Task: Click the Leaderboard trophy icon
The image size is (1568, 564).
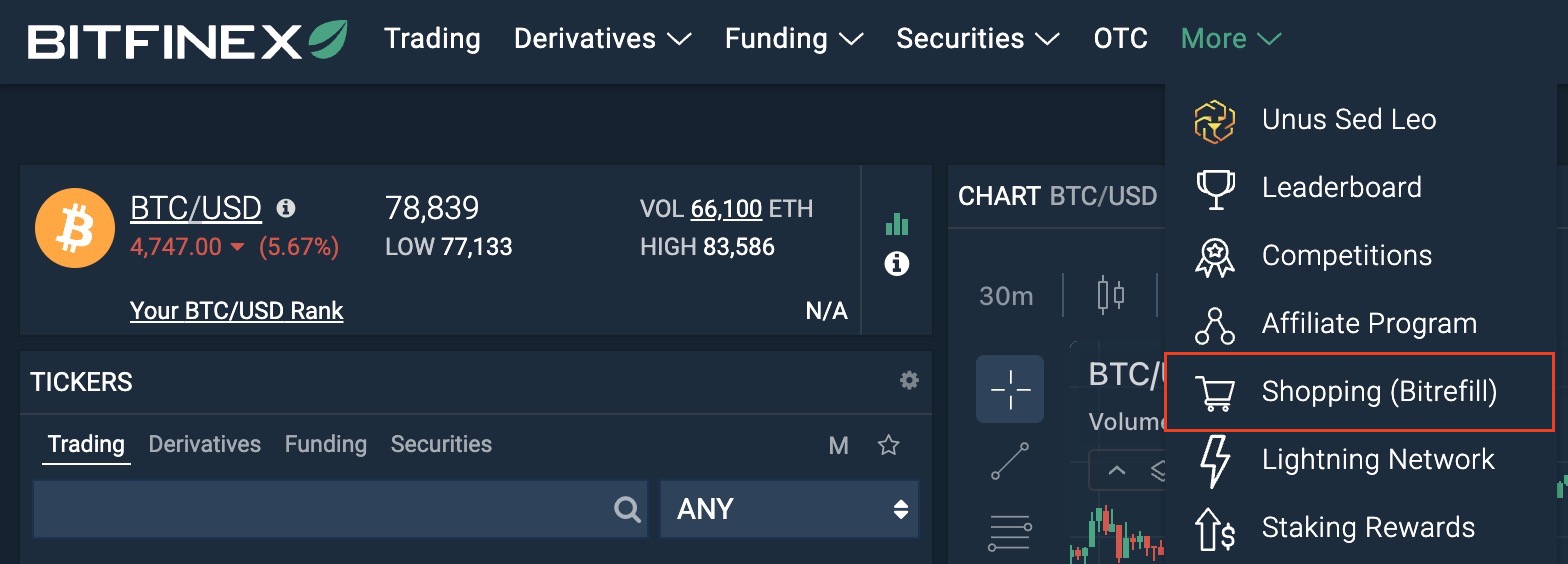Action: (1215, 188)
